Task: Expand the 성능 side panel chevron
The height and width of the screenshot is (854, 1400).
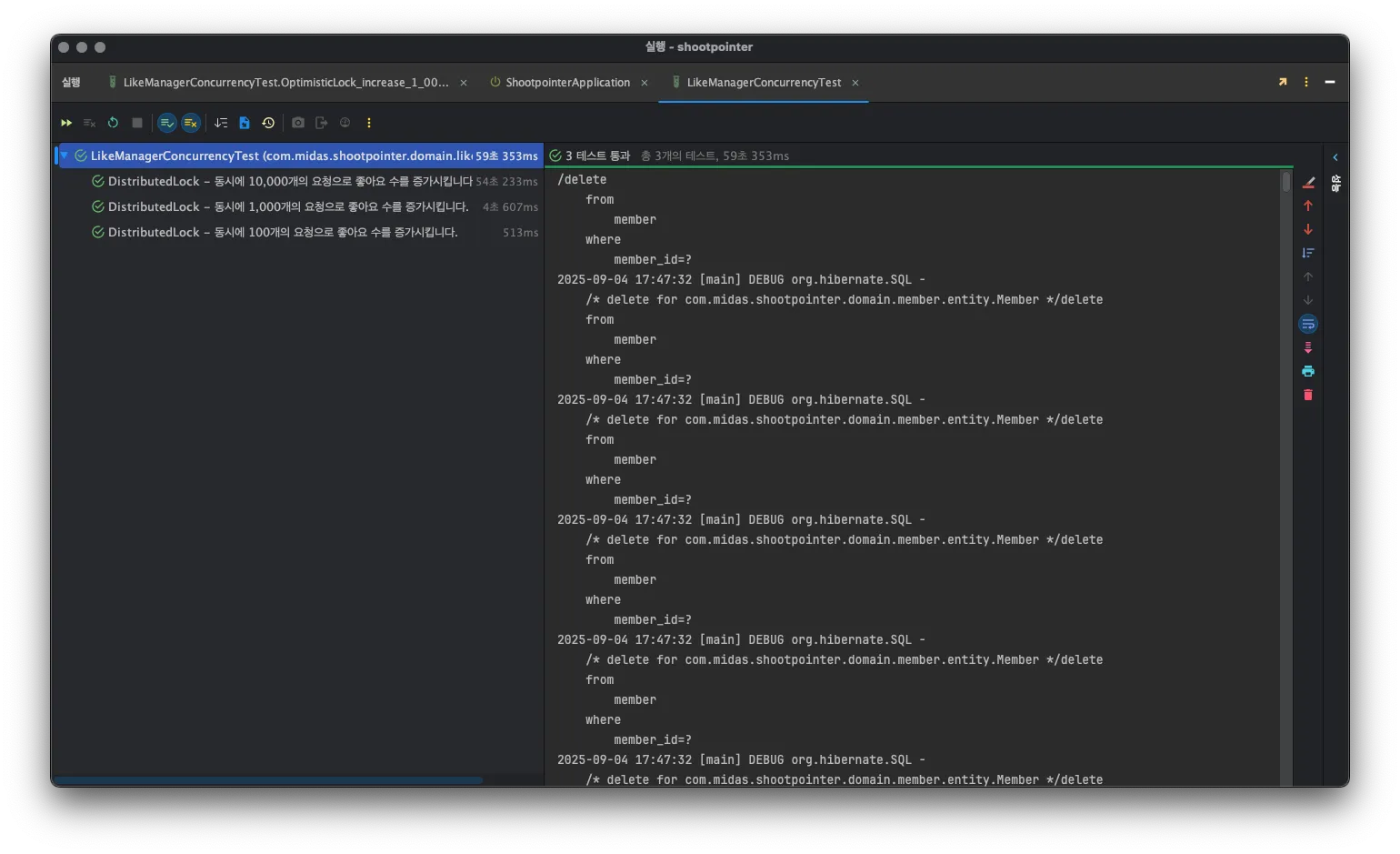Action: click(x=1335, y=157)
